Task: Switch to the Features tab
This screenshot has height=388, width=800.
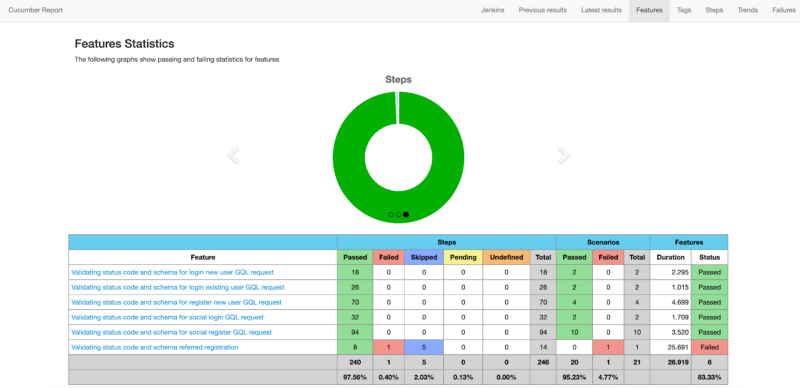Action: click(649, 10)
